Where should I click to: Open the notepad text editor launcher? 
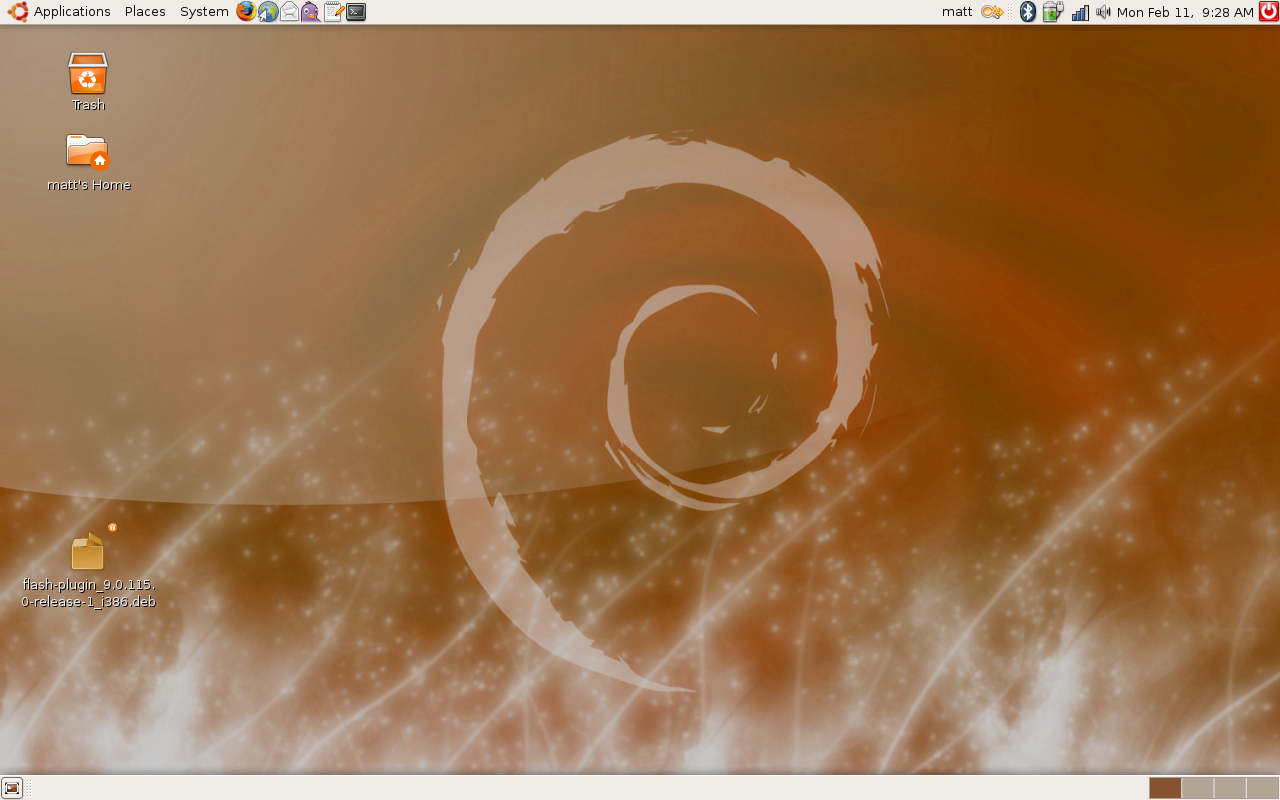click(x=333, y=12)
